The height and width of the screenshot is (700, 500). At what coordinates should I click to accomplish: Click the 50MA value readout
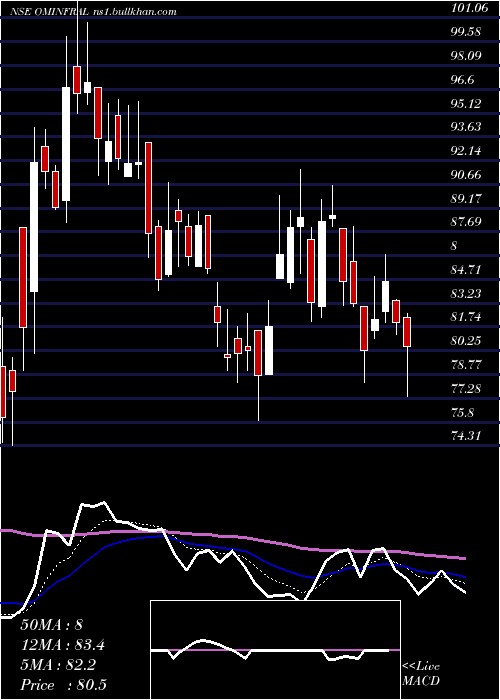click(52, 624)
